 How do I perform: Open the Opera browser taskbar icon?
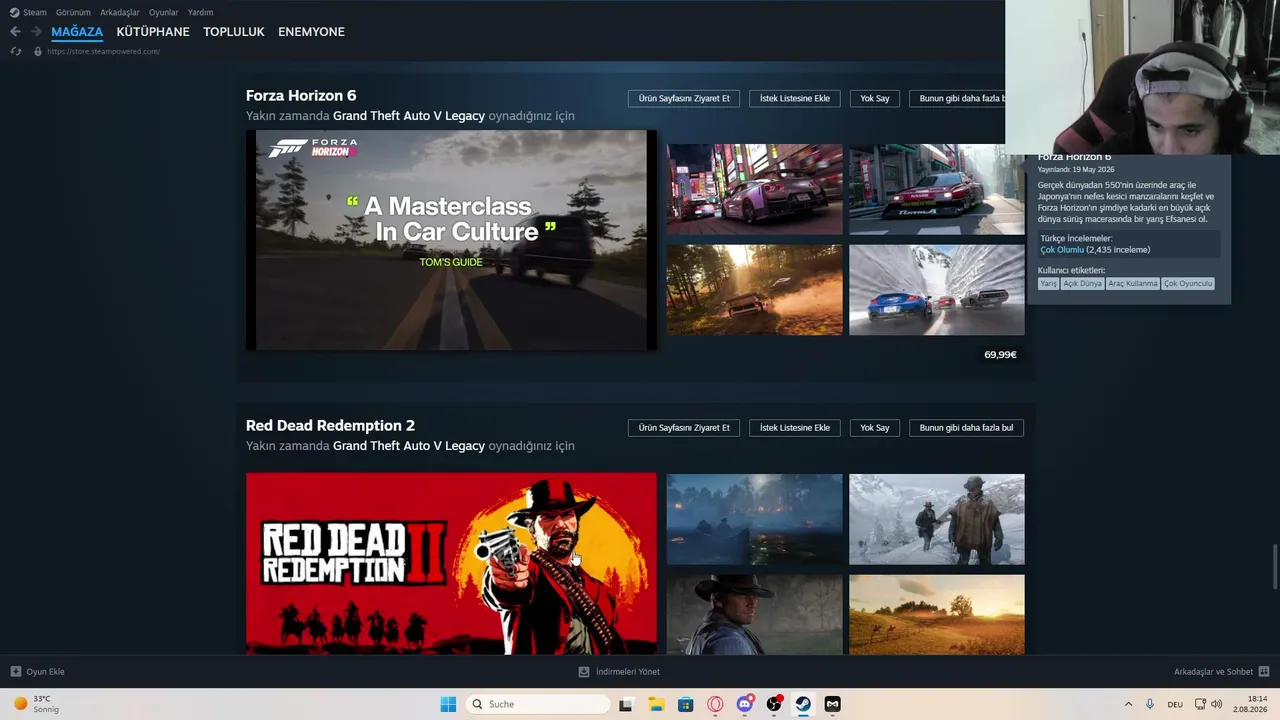coord(715,704)
